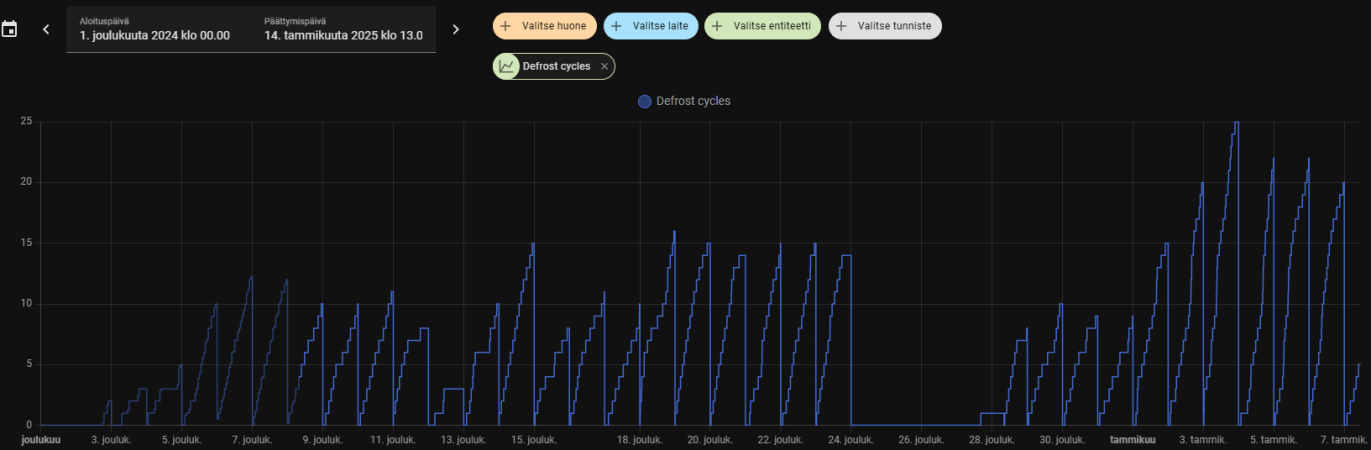Open the Aloituspäivä start date field
The width and height of the screenshot is (1371, 450).
click(155, 29)
